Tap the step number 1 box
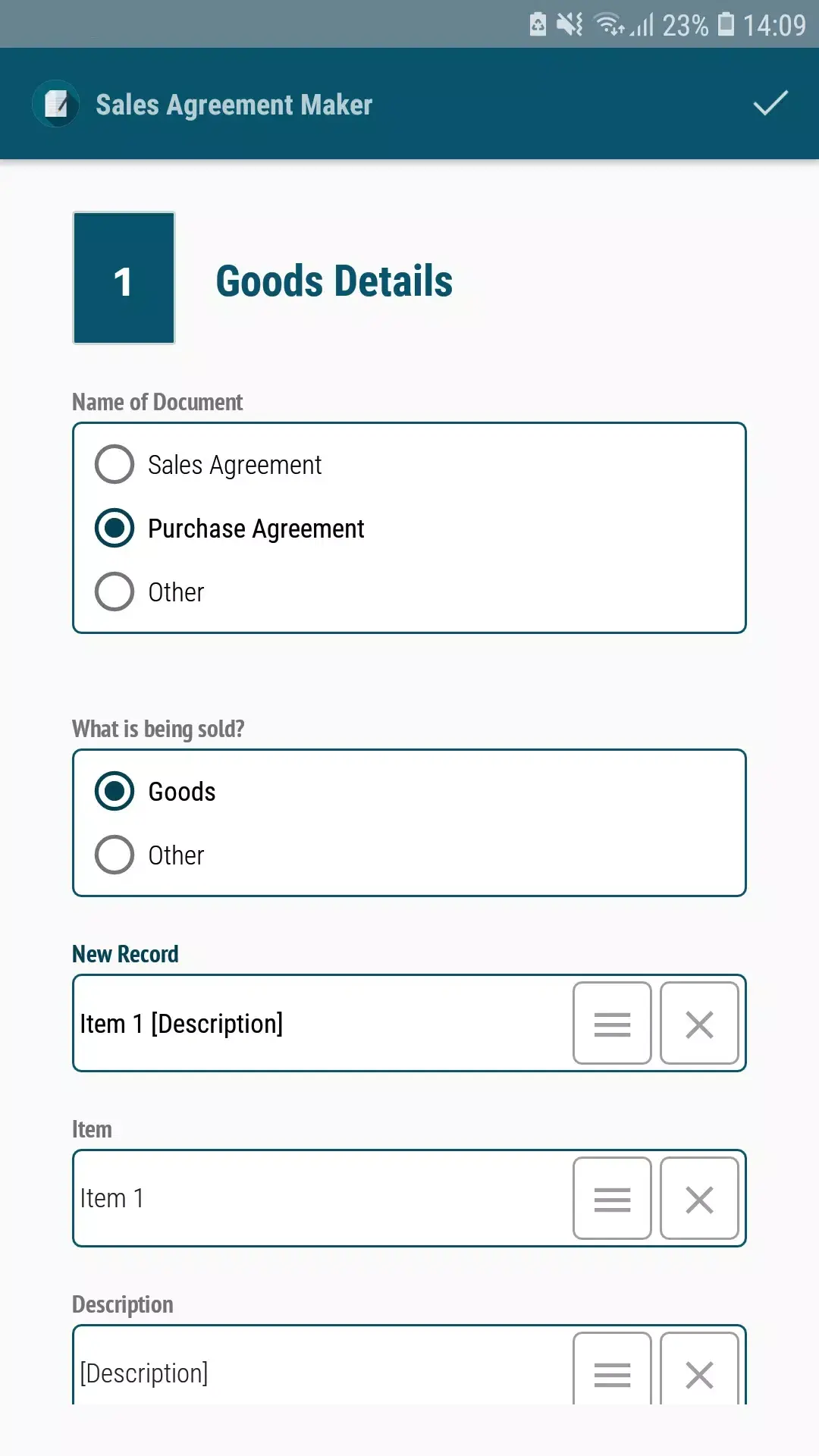The height and width of the screenshot is (1456, 819). pyautogui.click(x=124, y=278)
